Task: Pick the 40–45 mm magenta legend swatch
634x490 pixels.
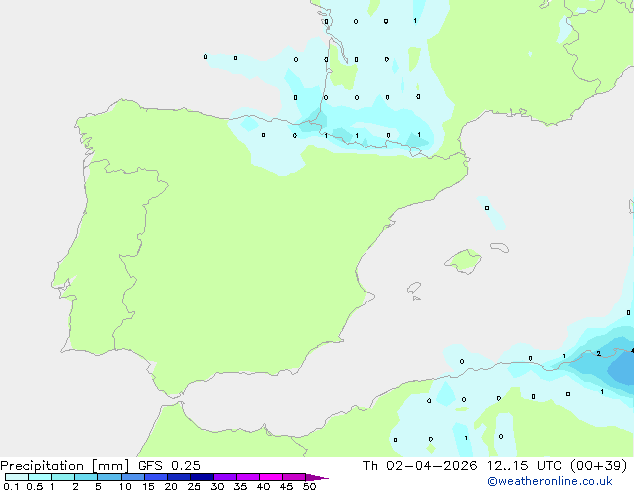Action: tap(271, 477)
